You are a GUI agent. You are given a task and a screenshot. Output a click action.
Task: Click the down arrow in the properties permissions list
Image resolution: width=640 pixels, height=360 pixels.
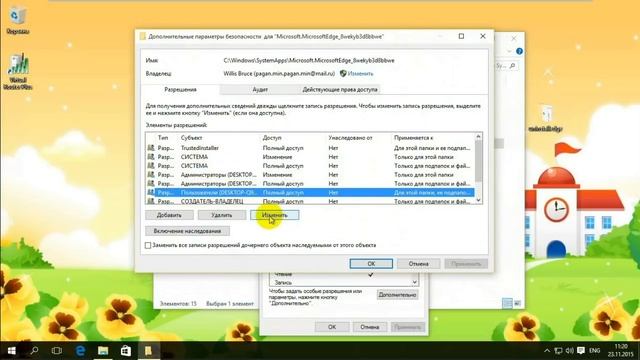415,282
